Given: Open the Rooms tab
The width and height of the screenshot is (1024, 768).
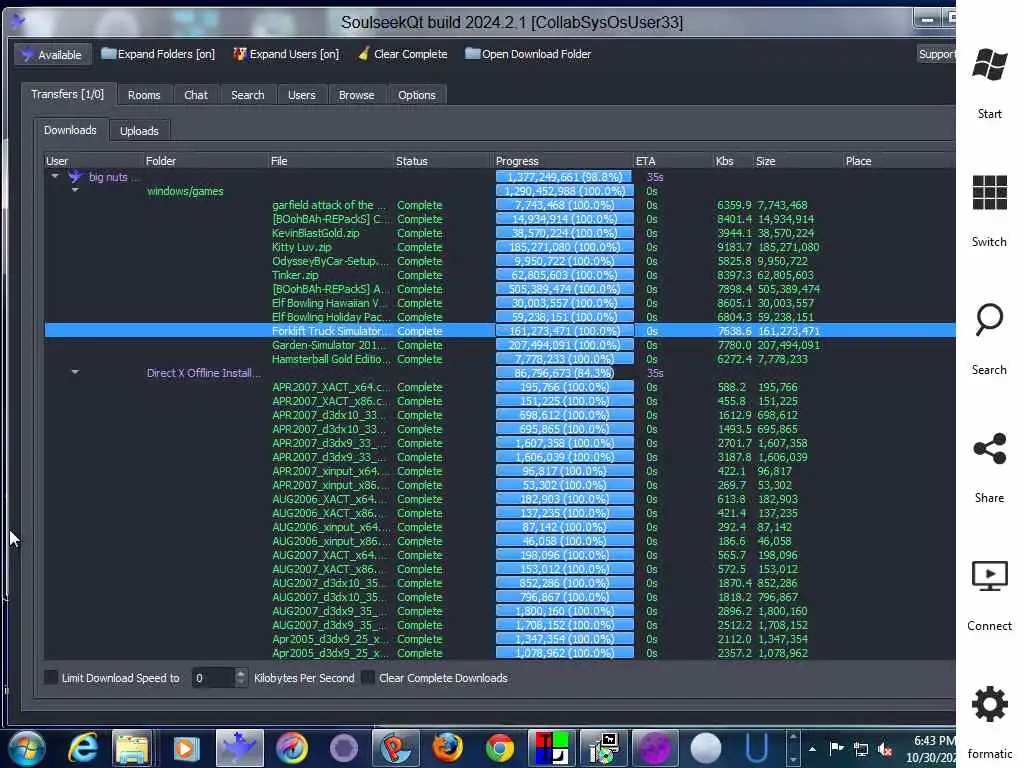Looking at the screenshot, I should point(144,95).
